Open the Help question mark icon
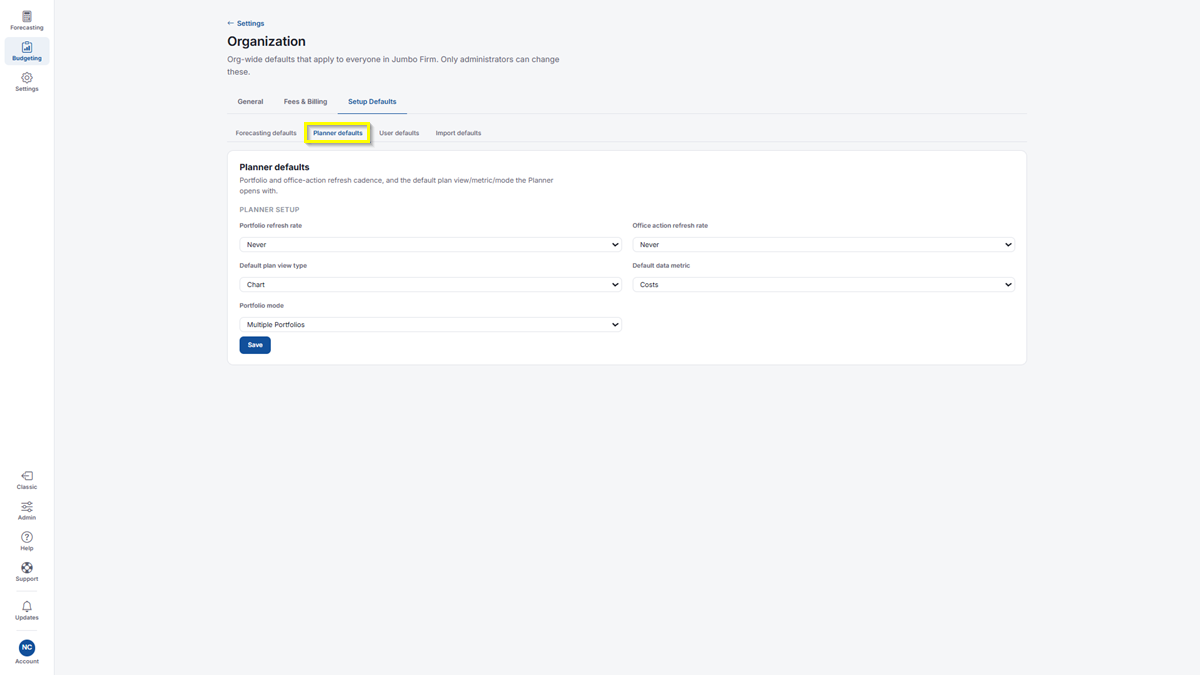 tap(27, 541)
